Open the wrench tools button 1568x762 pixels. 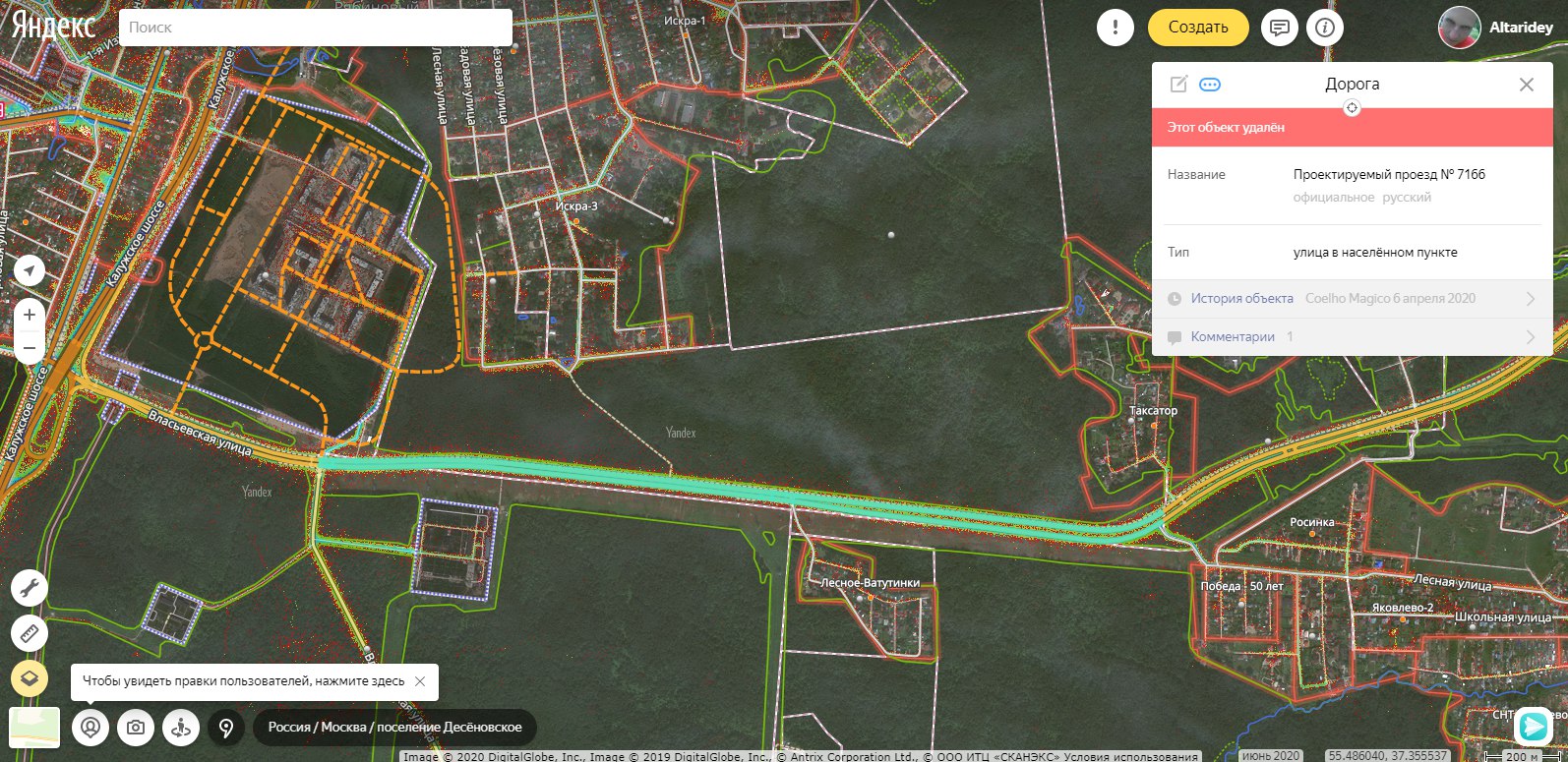(x=30, y=589)
